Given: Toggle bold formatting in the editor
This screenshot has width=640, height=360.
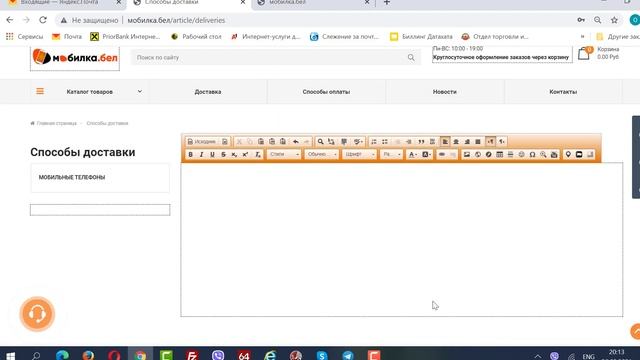Looking at the screenshot, I should (191, 155).
